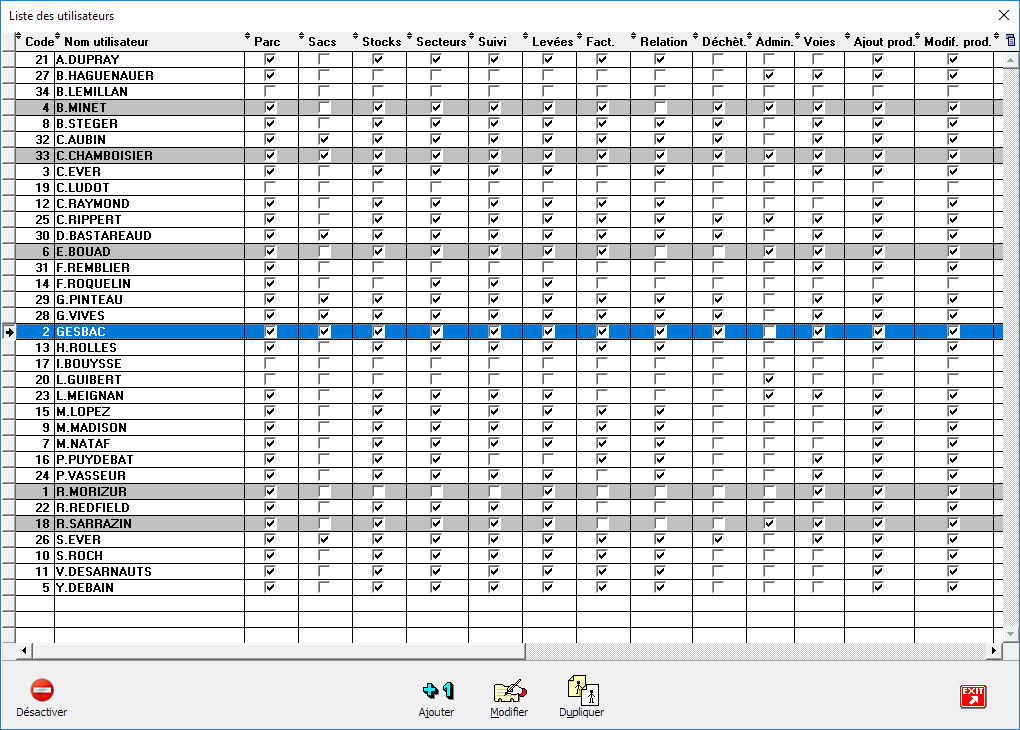
Task: Enable the Admin. checkbox for GESBAC
Action: click(x=770, y=332)
